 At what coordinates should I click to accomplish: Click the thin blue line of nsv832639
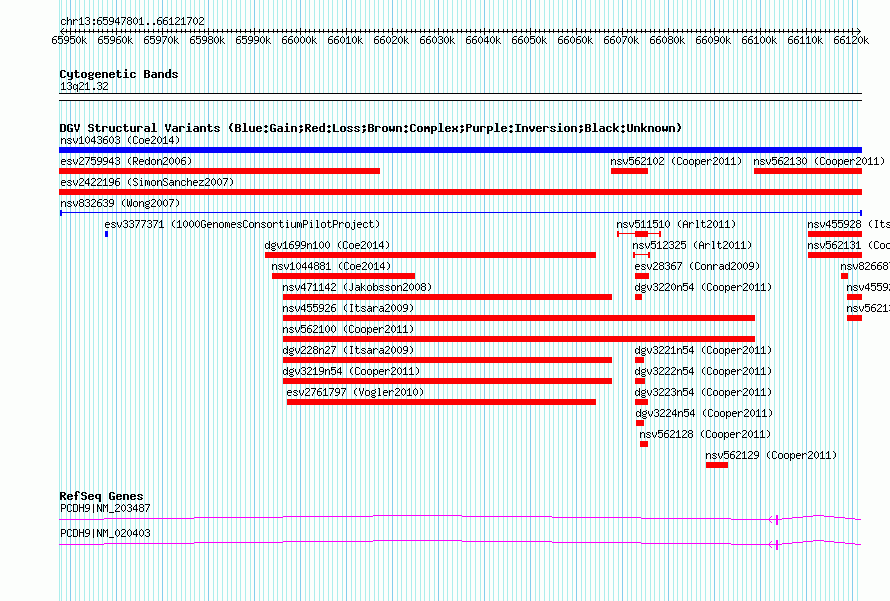tap(460, 213)
